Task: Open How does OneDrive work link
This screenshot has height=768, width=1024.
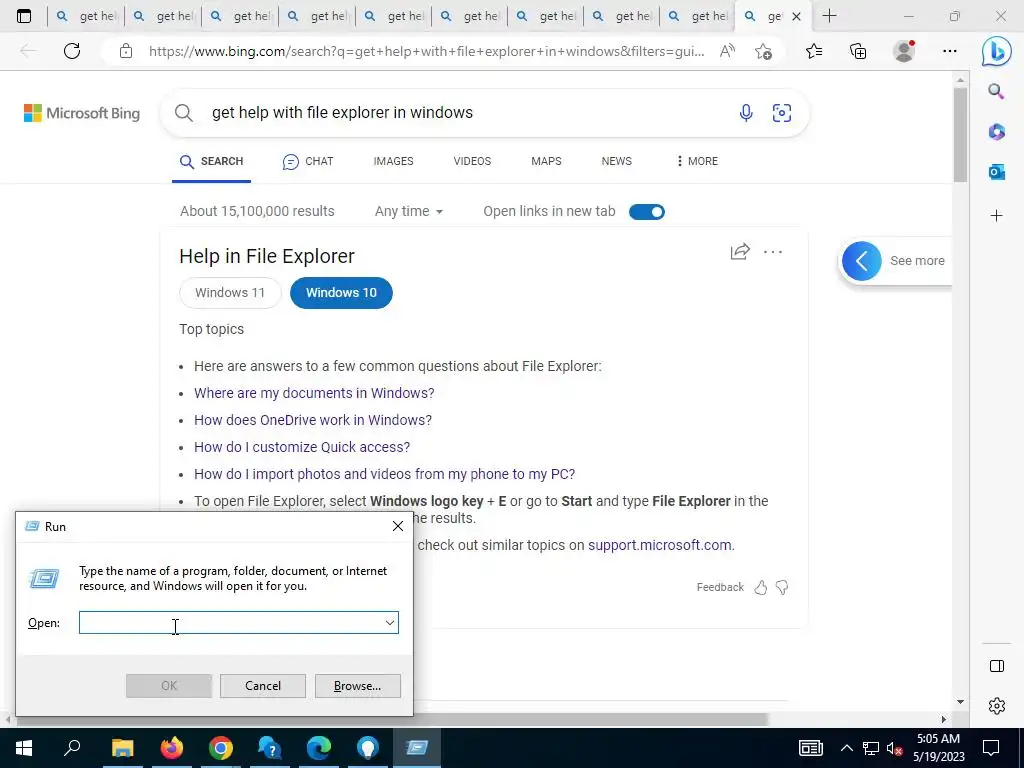Action: pos(313,420)
